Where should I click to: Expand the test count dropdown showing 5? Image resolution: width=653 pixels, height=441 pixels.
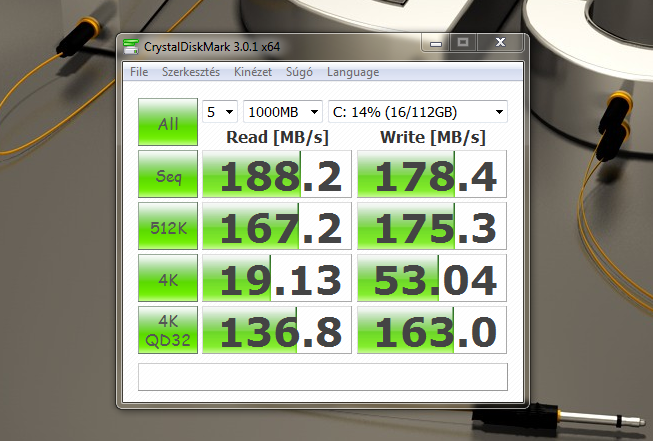point(220,112)
